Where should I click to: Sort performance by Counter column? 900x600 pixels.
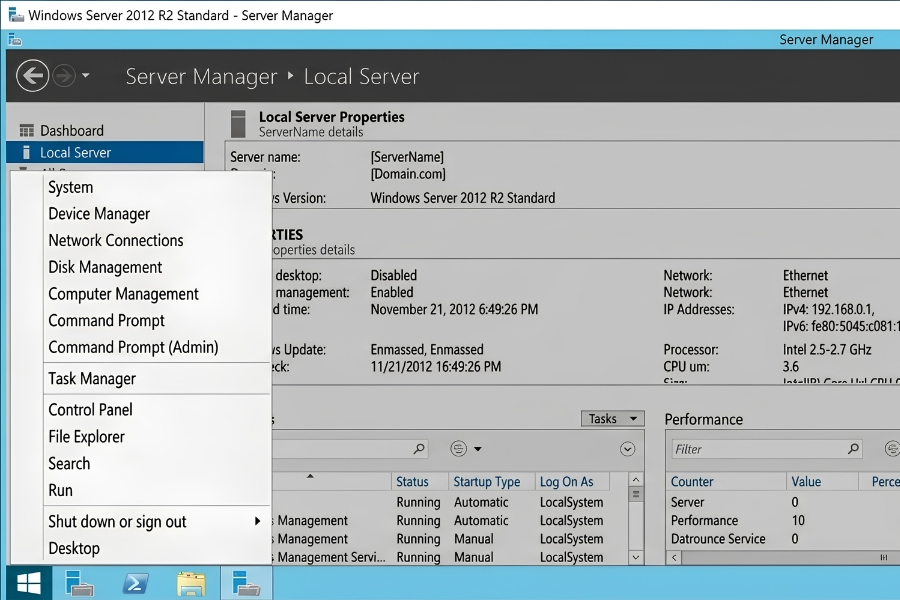[692, 482]
